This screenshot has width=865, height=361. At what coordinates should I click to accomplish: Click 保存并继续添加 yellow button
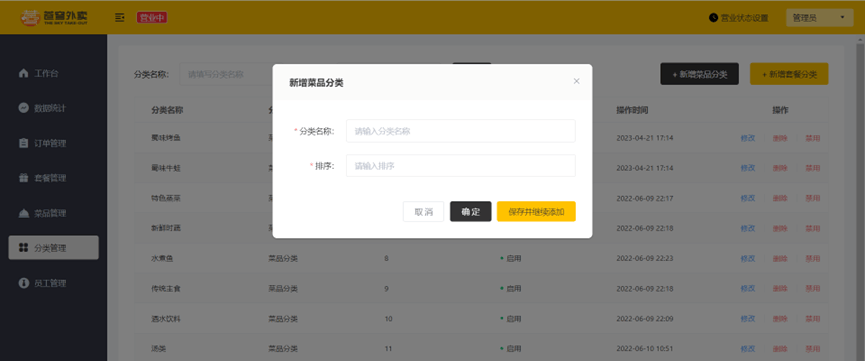point(536,211)
